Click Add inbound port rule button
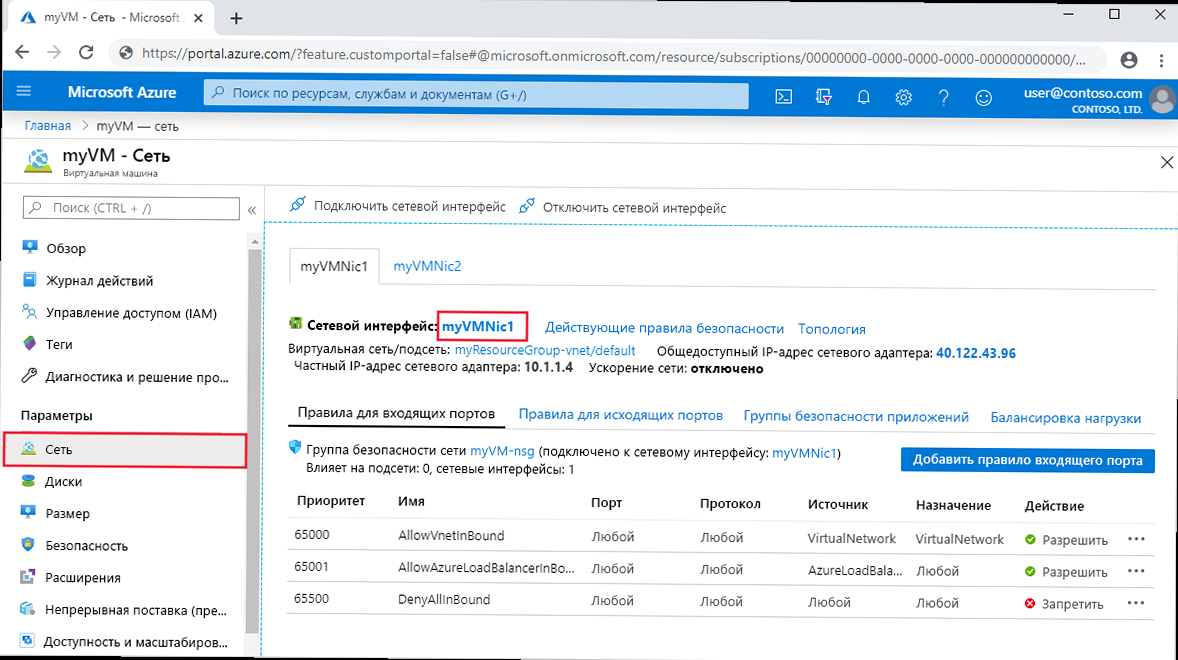This screenshot has width=1178, height=660. (x=1027, y=460)
